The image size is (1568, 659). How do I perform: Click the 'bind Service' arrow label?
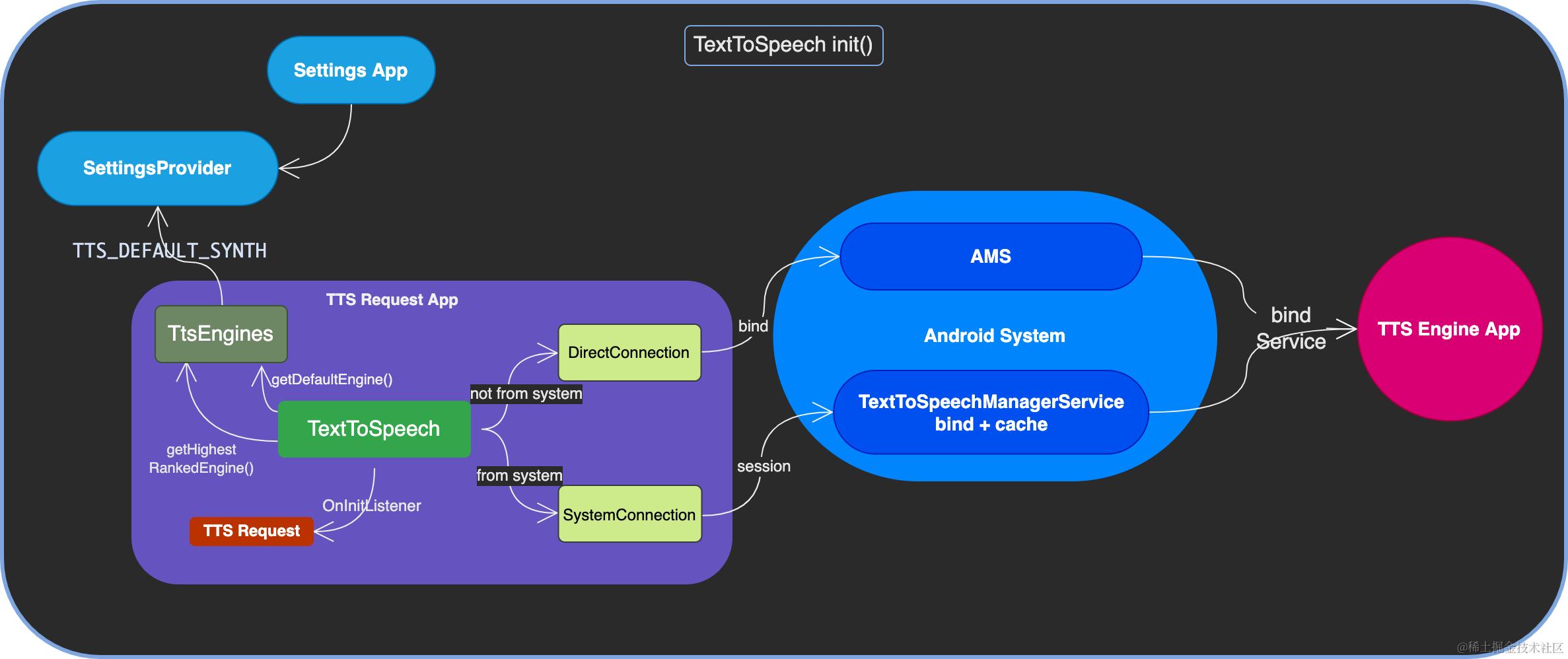tap(1292, 328)
